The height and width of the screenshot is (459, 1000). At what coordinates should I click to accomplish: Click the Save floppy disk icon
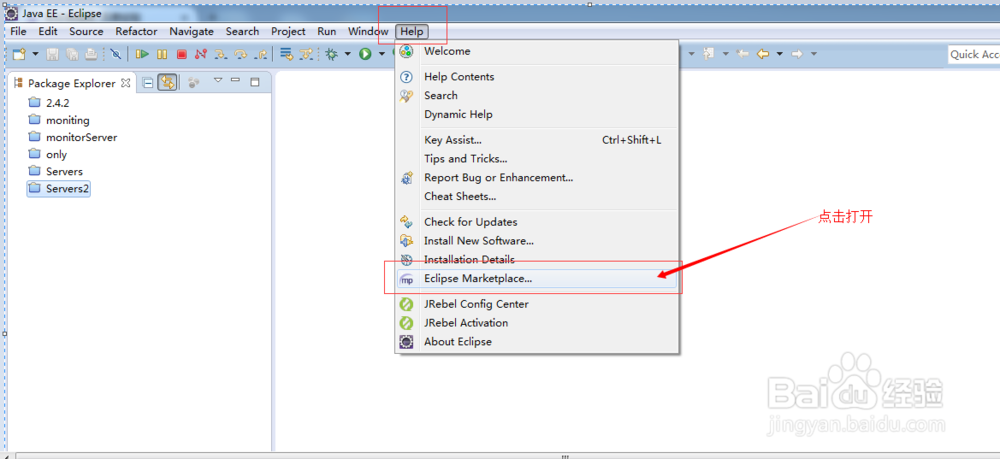[52, 54]
